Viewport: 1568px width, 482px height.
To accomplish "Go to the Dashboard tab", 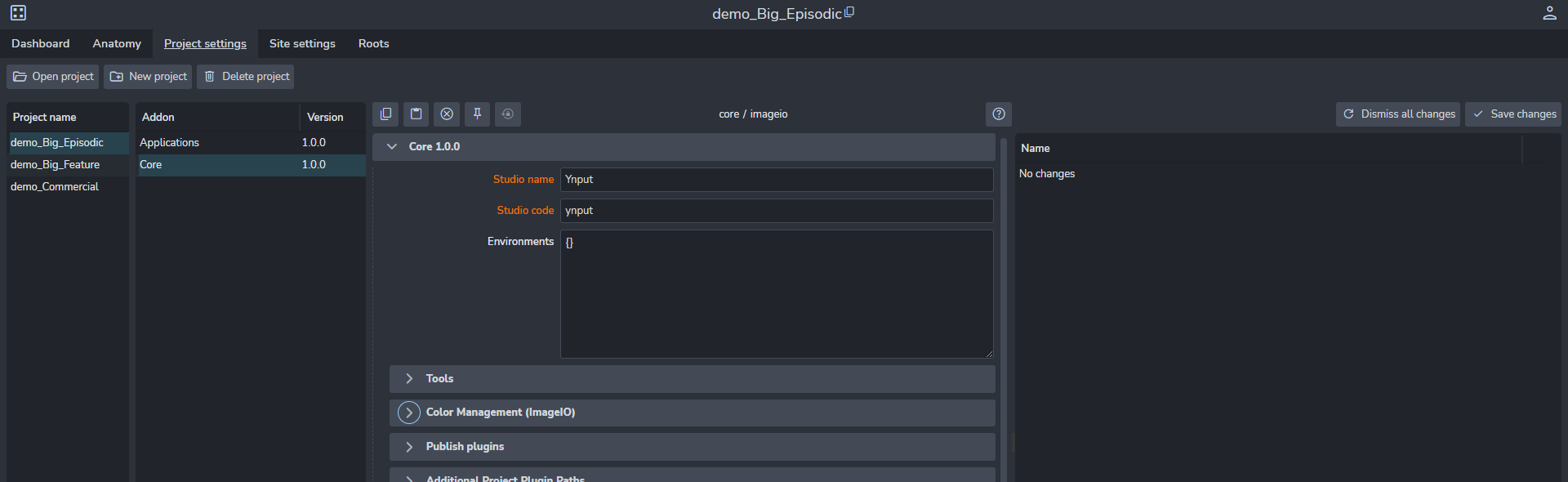I will (x=41, y=44).
